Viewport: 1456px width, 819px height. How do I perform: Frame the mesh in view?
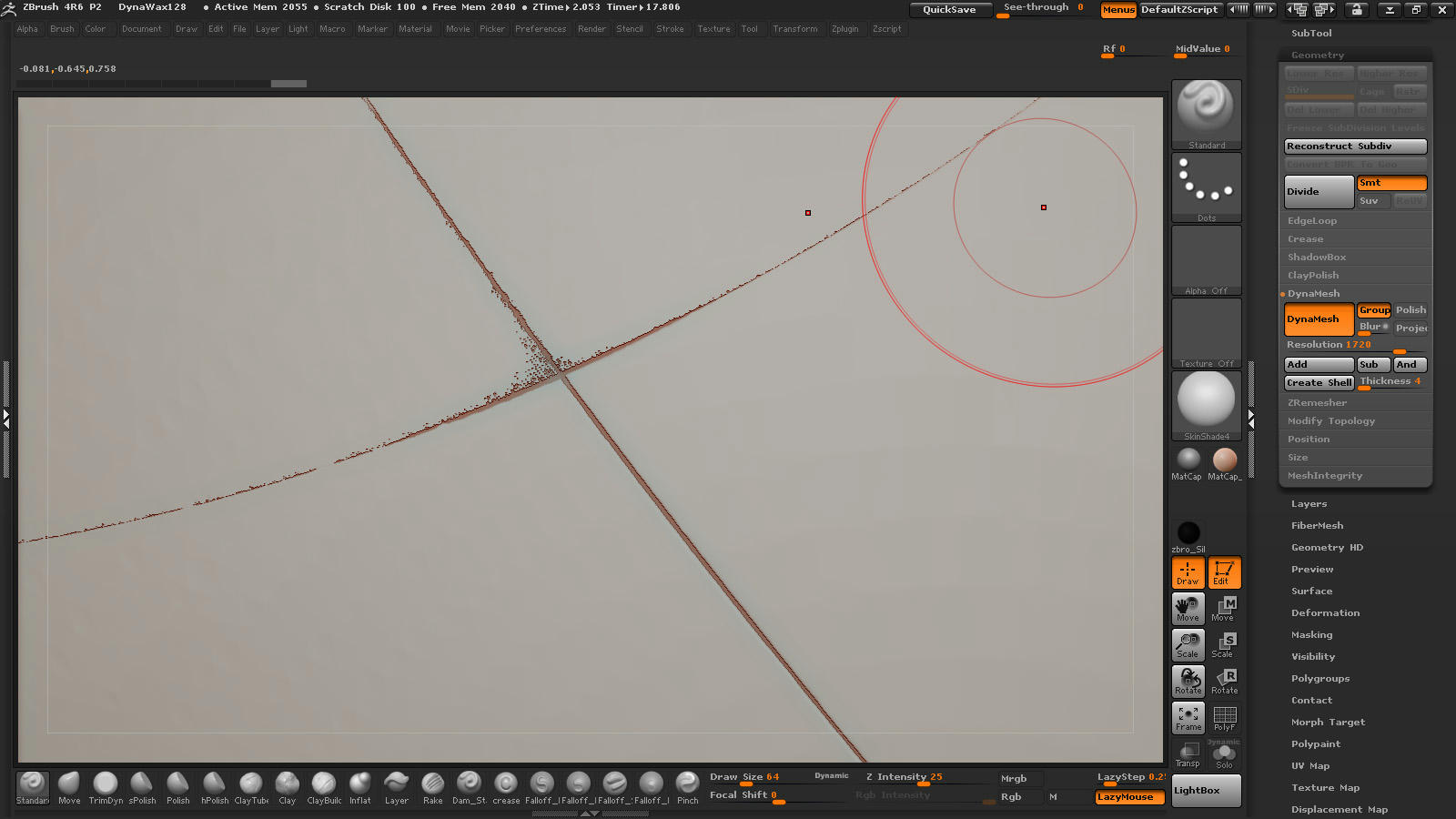pyautogui.click(x=1188, y=718)
